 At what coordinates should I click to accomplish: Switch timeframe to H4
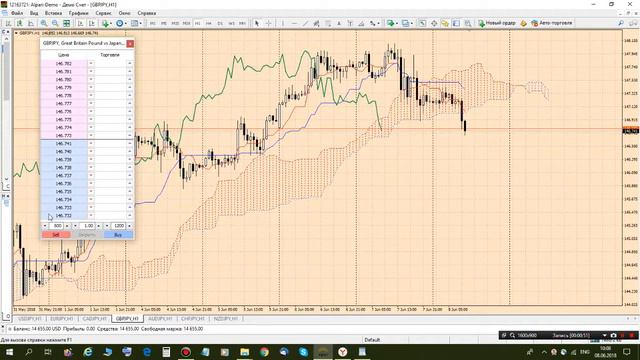pos(209,23)
